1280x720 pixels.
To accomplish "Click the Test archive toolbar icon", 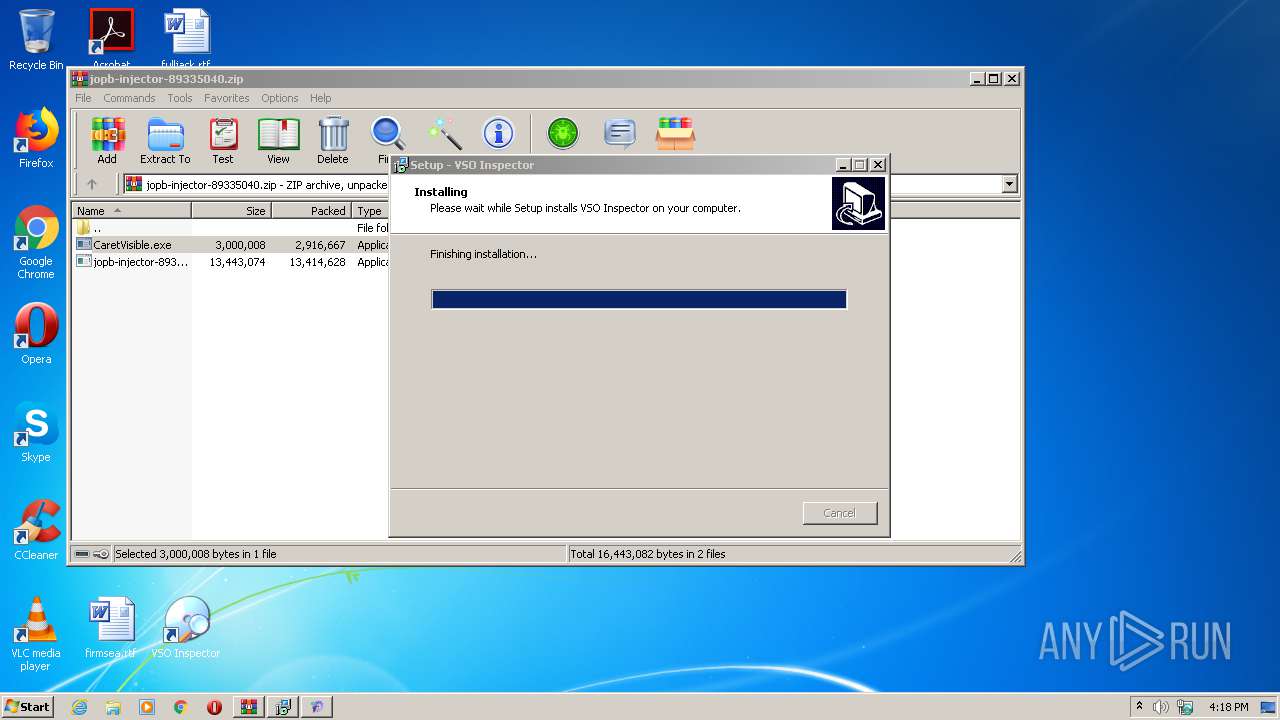I will 223,140.
